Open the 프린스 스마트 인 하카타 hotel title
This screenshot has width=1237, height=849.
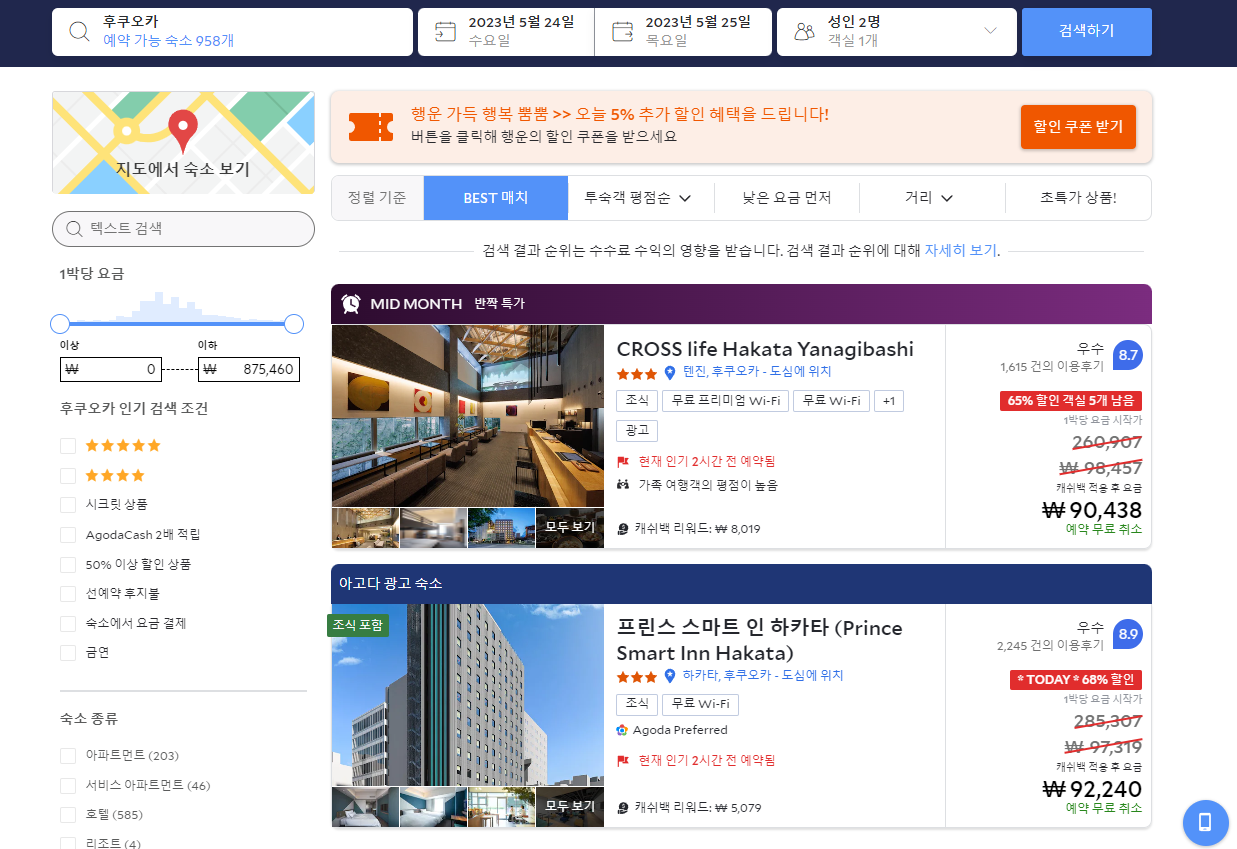(x=760, y=640)
